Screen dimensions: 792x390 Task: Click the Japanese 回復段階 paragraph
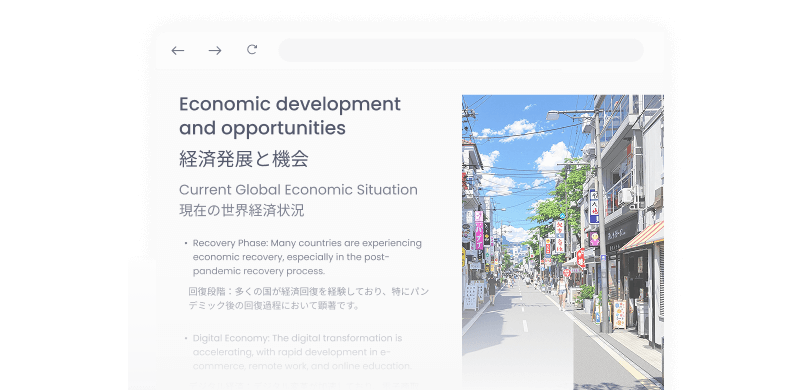tap(309, 299)
